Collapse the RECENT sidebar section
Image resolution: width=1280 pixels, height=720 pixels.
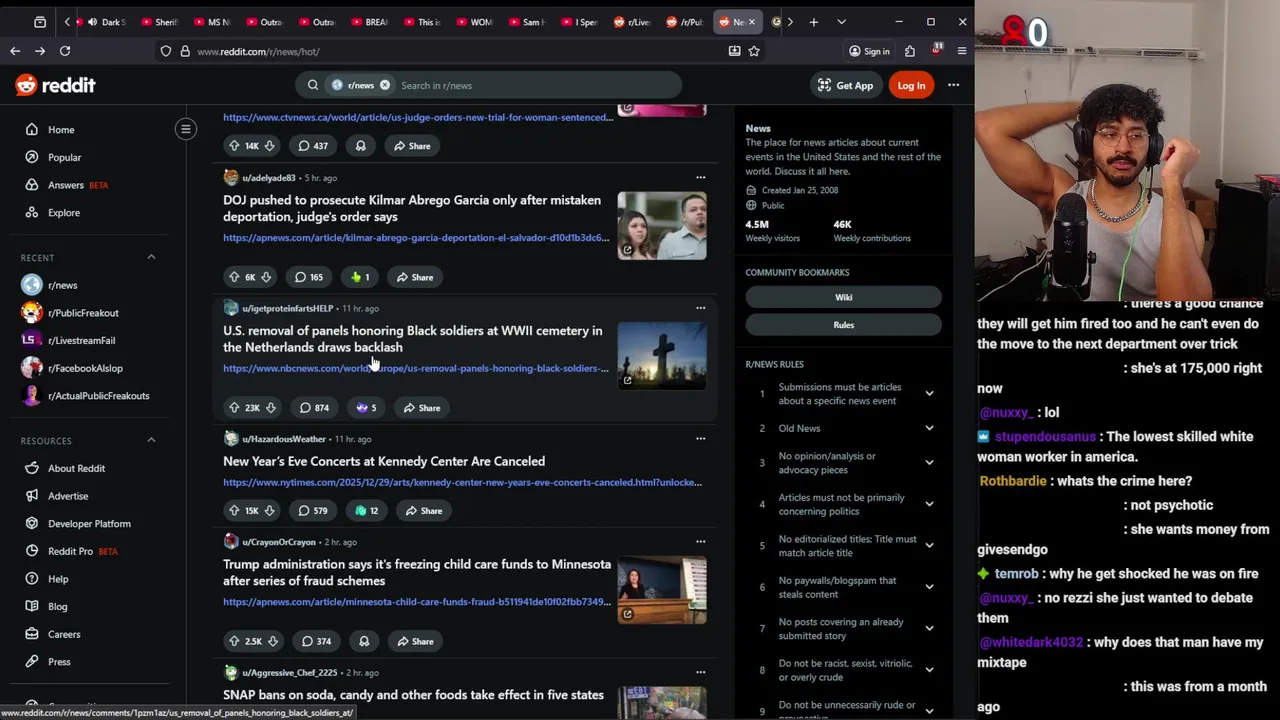pyautogui.click(x=151, y=257)
